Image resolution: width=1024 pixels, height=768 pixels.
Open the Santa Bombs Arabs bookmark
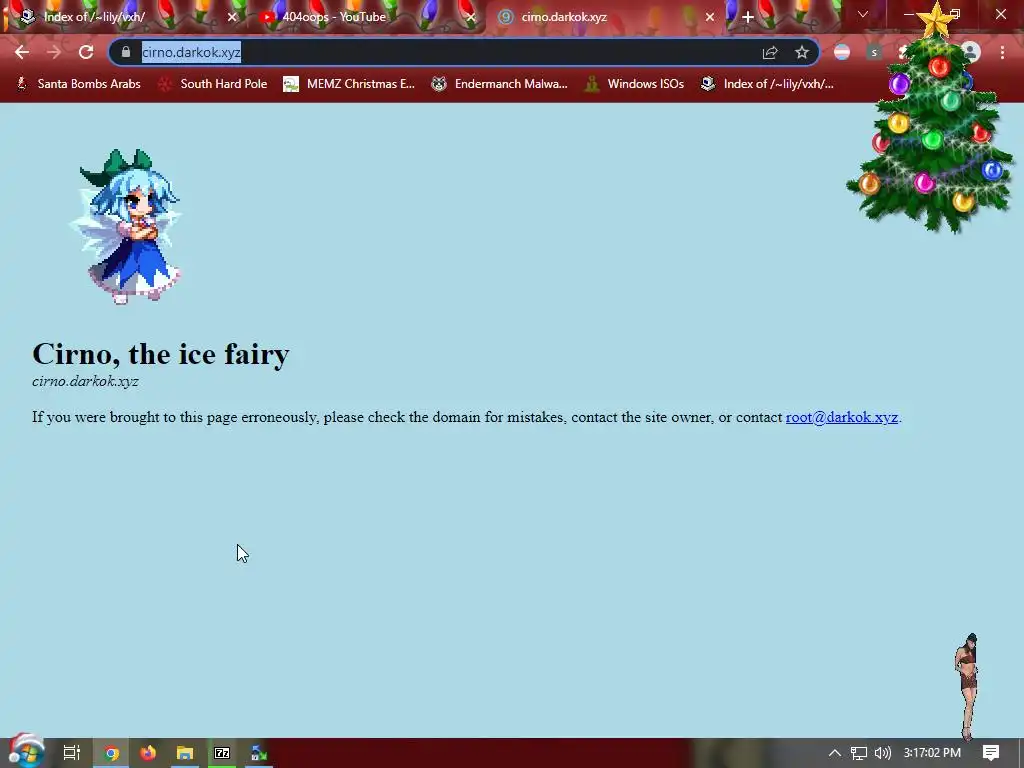click(78, 84)
